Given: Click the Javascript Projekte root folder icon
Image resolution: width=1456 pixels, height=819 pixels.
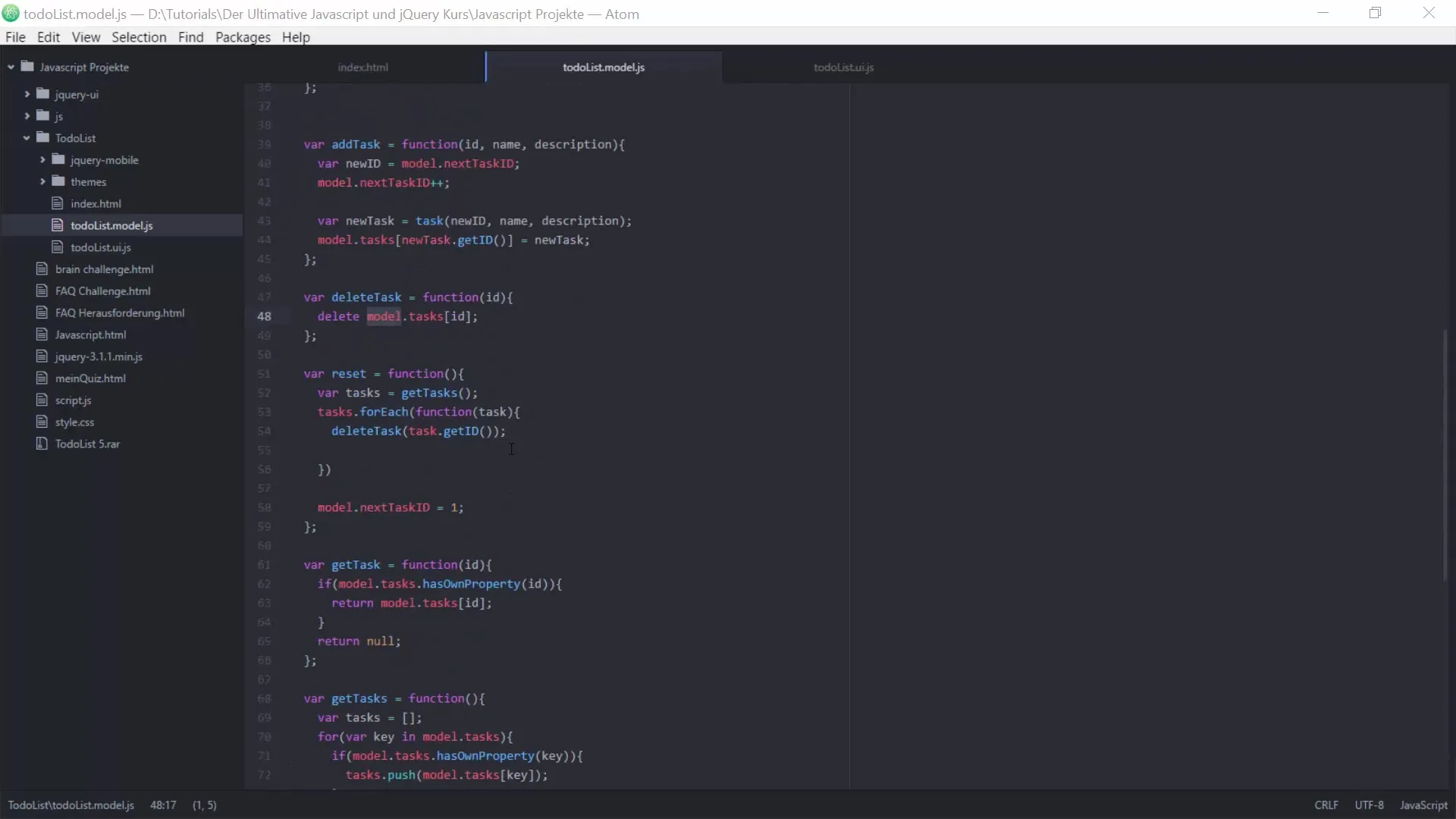Looking at the screenshot, I should pos(28,67).
